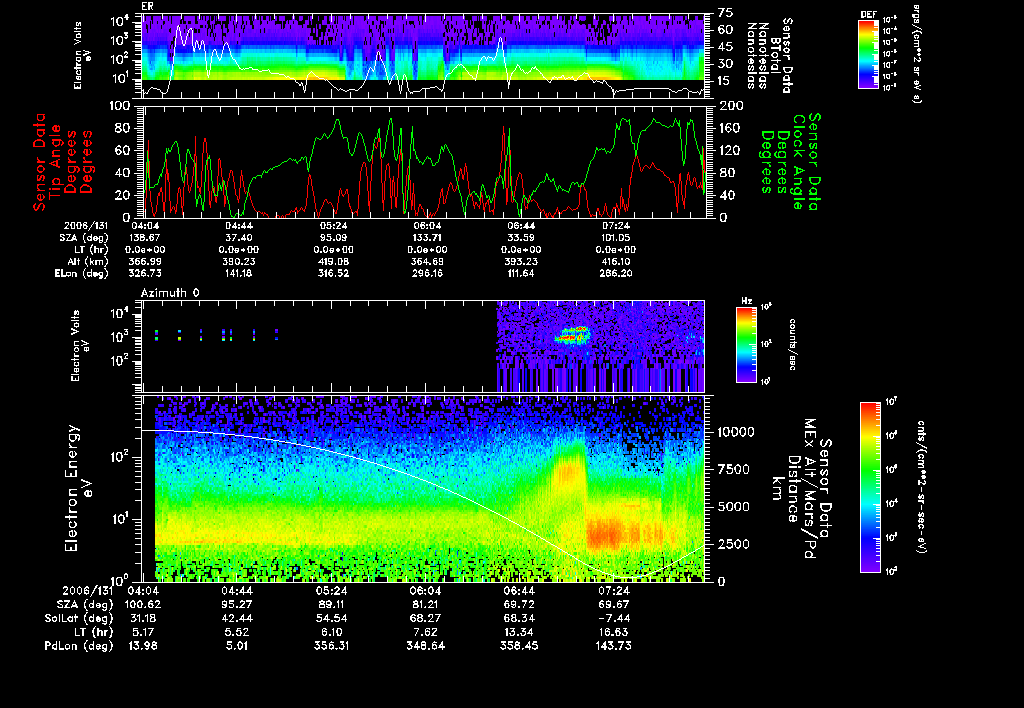Select PdLon value 13.98
Image resolution: width=1024 pixels, height=708 pixels.
(x=142, y=646)
